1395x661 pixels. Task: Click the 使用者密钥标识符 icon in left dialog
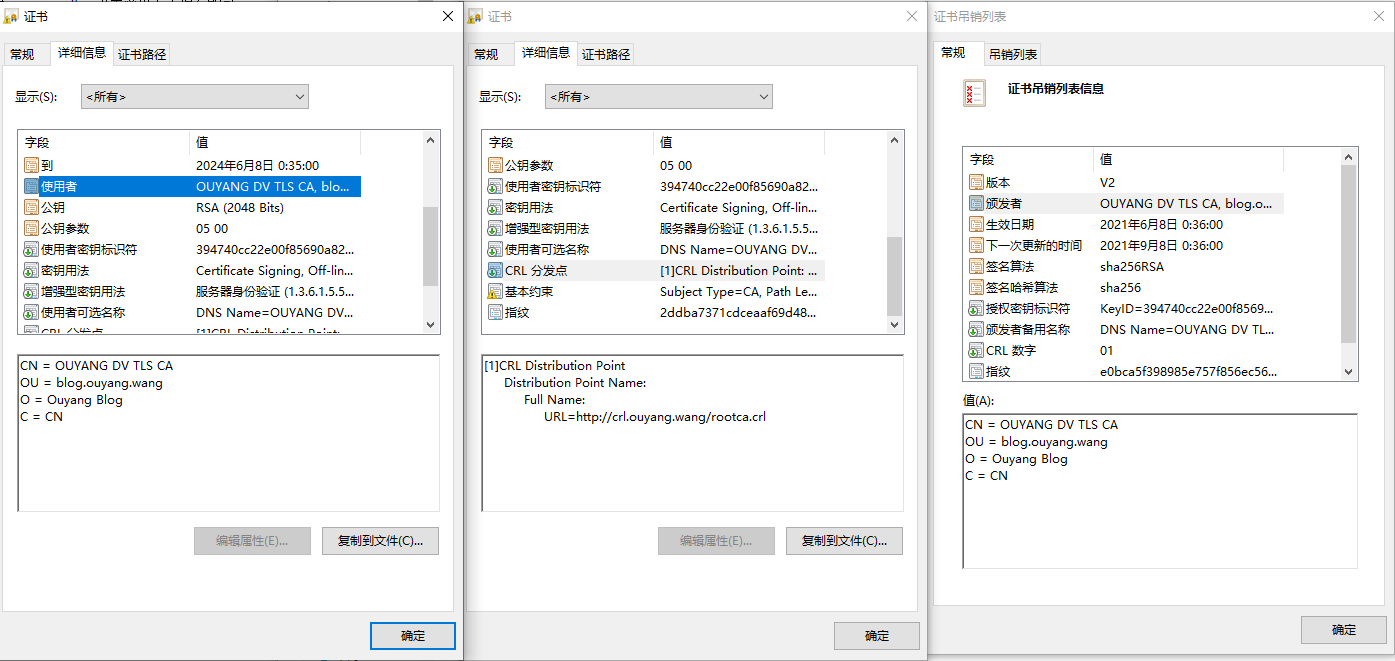pyautogui.click(x=32, y=250)
